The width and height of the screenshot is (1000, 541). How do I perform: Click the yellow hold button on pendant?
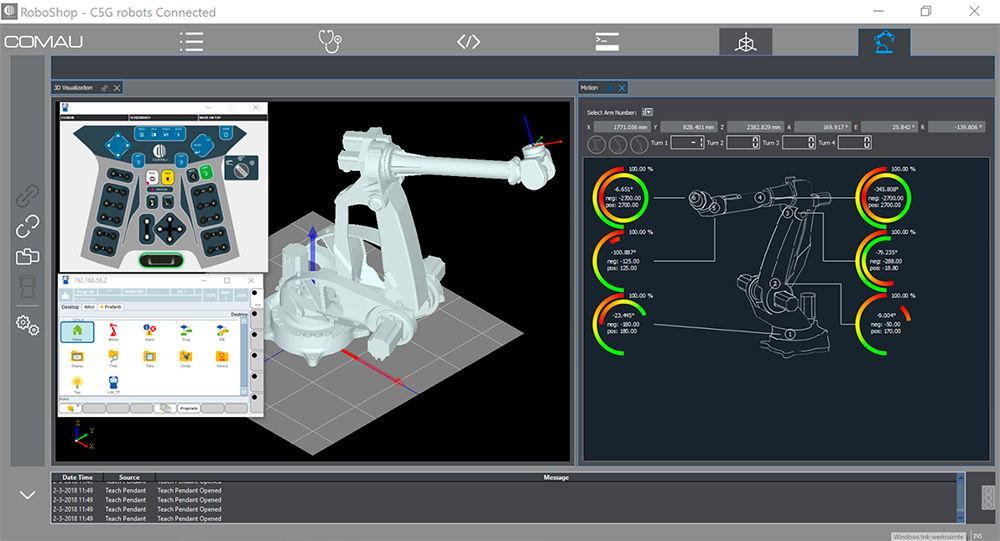point(167,177)
